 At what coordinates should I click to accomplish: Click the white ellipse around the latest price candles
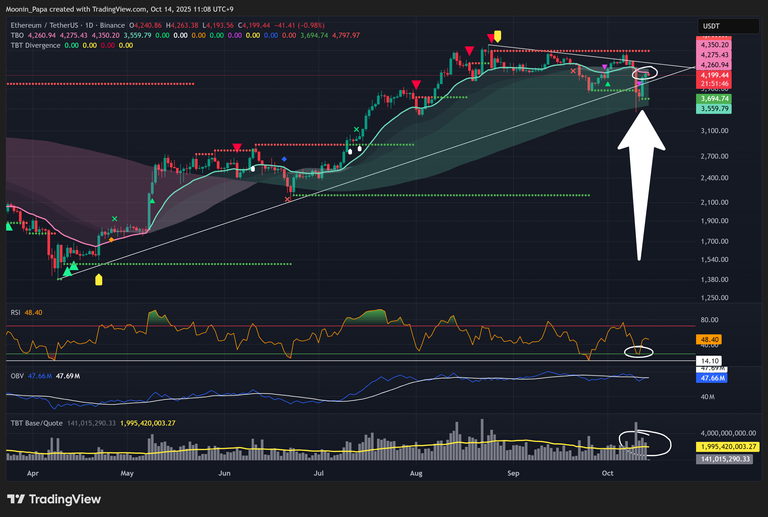click(645, 73)
